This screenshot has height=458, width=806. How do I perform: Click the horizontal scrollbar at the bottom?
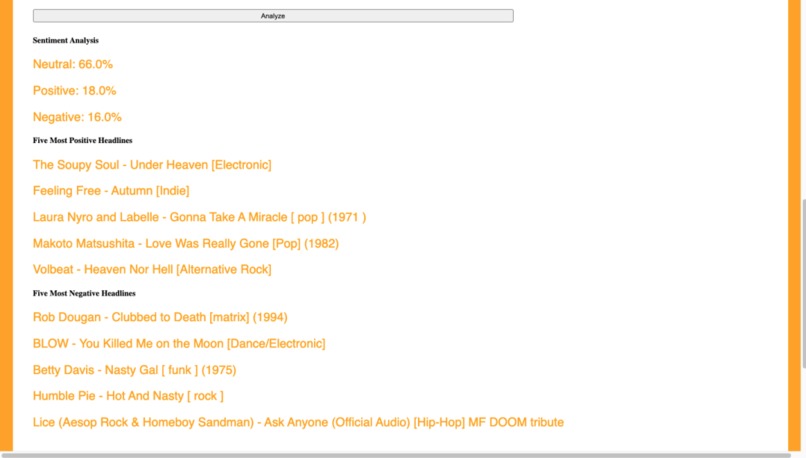pyautogui.click(x=397, y=455)
